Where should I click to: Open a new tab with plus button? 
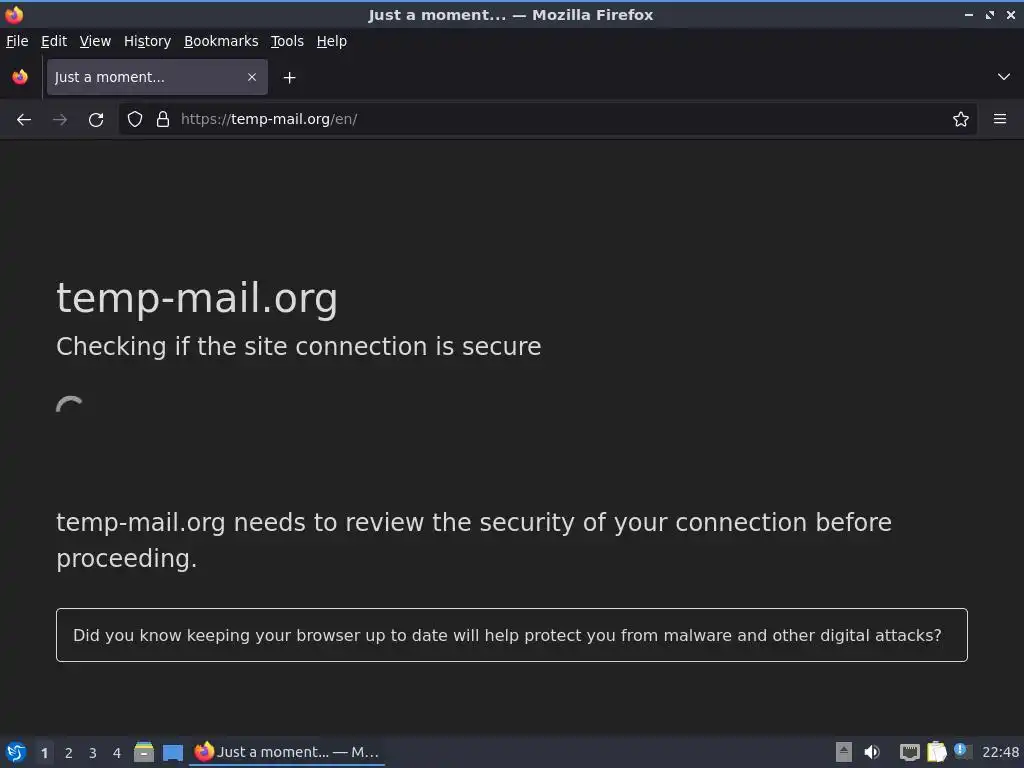click(289, 78)
